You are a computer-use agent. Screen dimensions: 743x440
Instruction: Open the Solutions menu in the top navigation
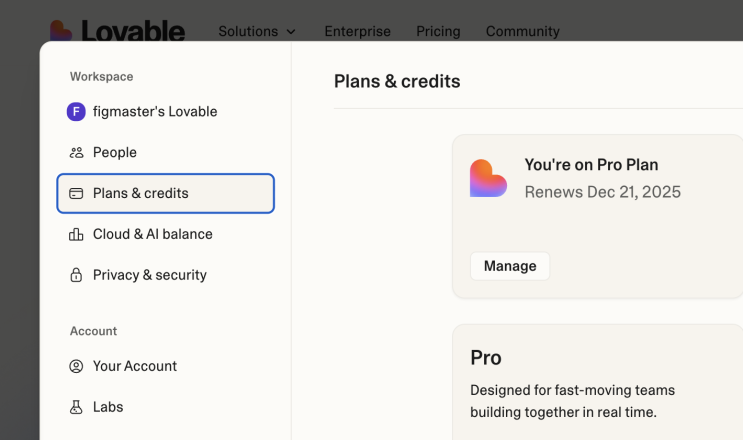[x=257, y=31]
